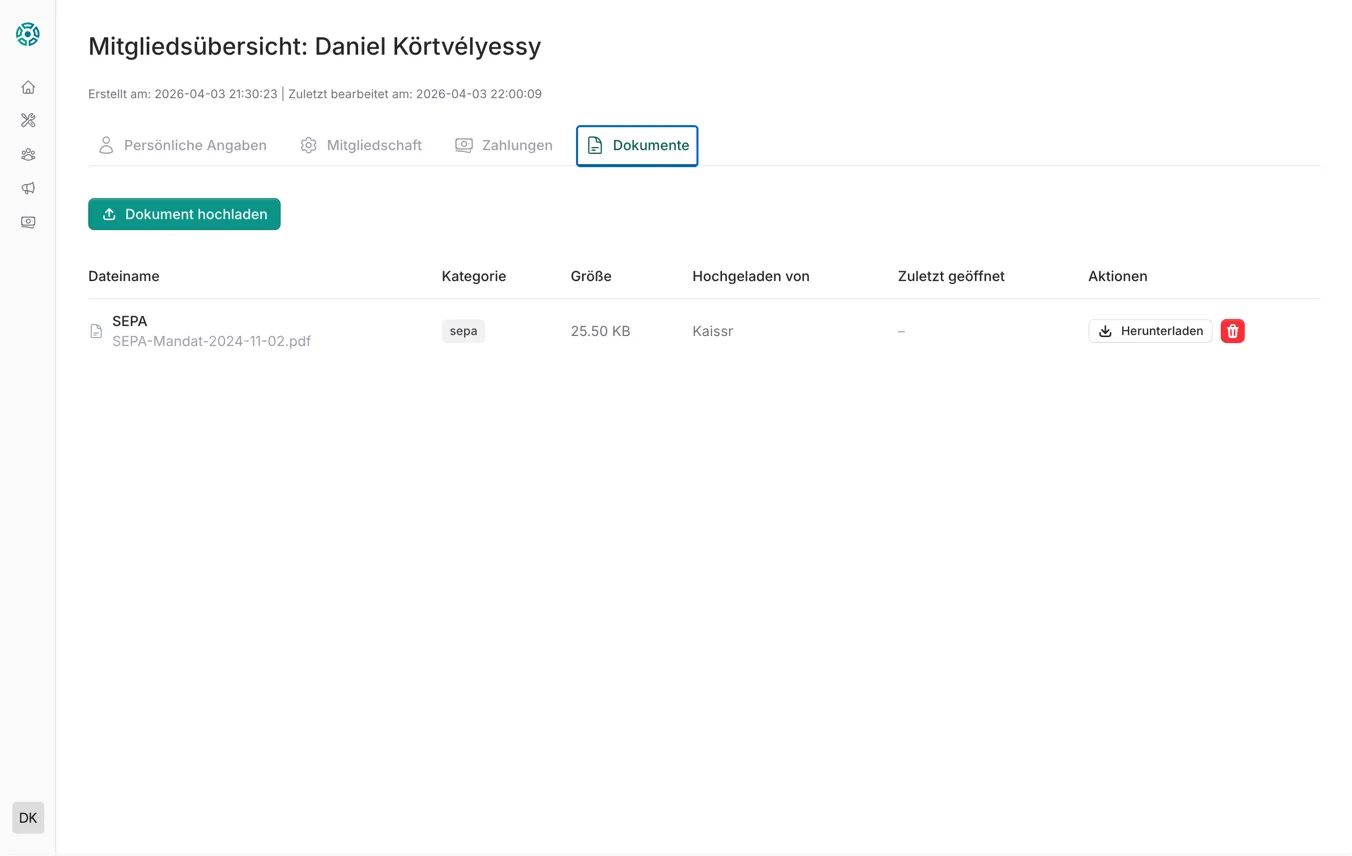Click the app logo in the sidebar
The width and height of the screenshot is (1352, 856).
pos(28,34)
